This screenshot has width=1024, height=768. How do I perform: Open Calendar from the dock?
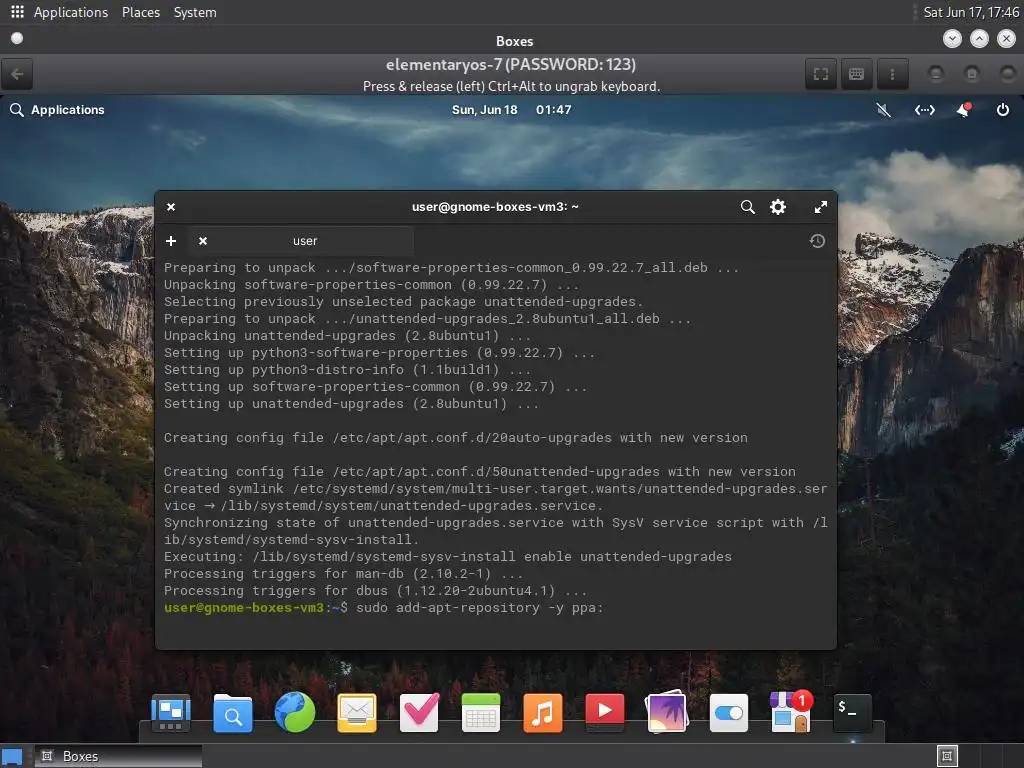coord(481,712)
